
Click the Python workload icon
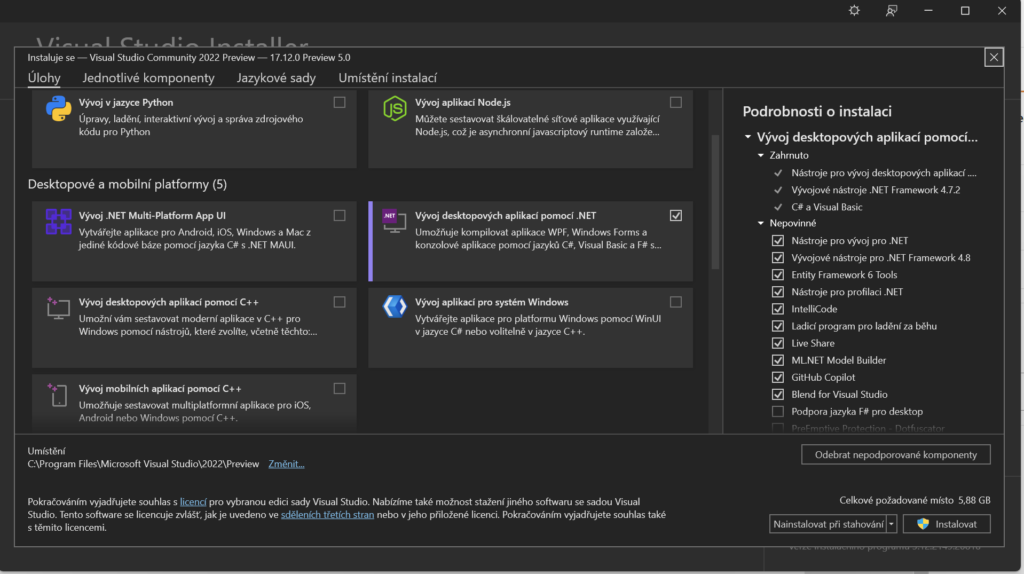(x=57, y=109)
